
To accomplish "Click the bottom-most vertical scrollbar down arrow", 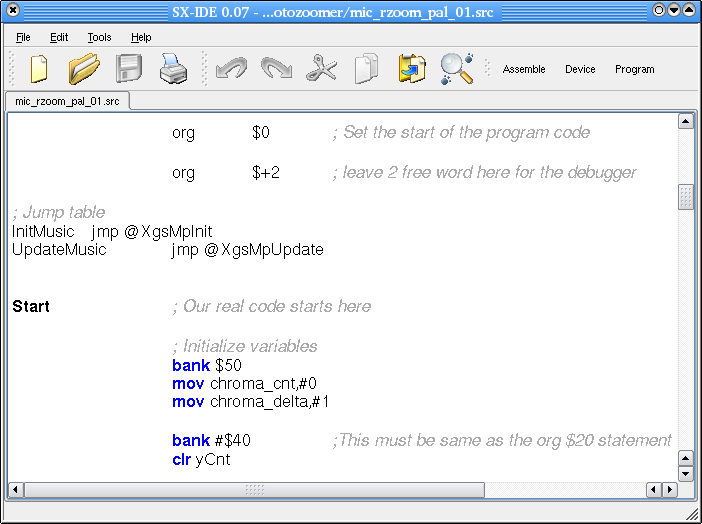I will [x=685, y=473].
